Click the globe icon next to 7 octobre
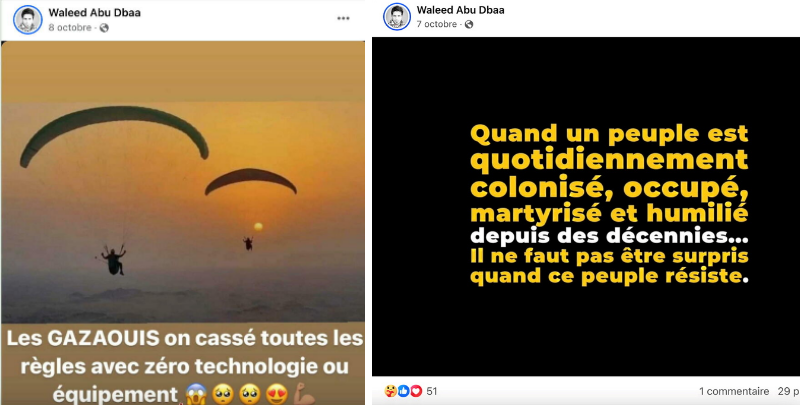800x405 pixels. coord(468,24)
